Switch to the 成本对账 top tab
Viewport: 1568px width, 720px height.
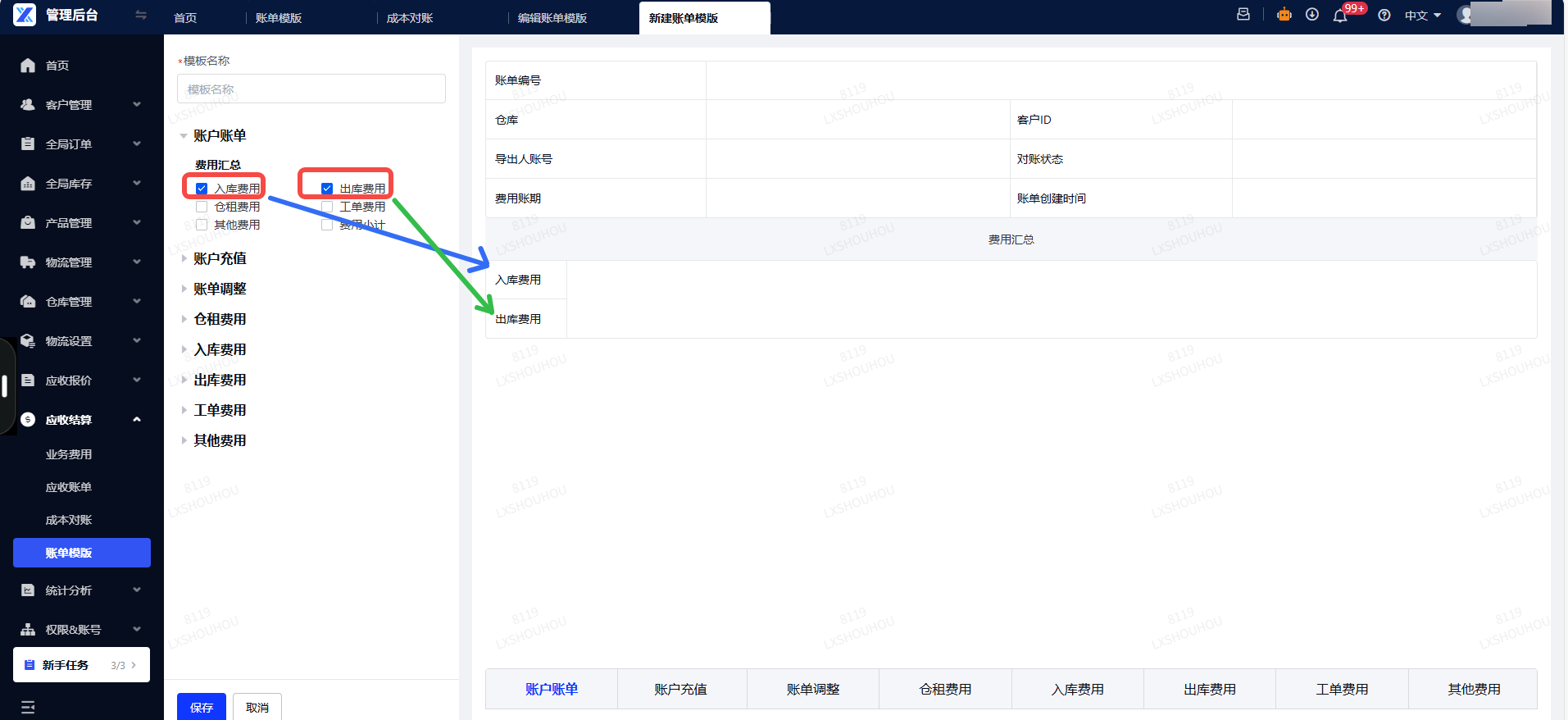click(x=410, y=18)
